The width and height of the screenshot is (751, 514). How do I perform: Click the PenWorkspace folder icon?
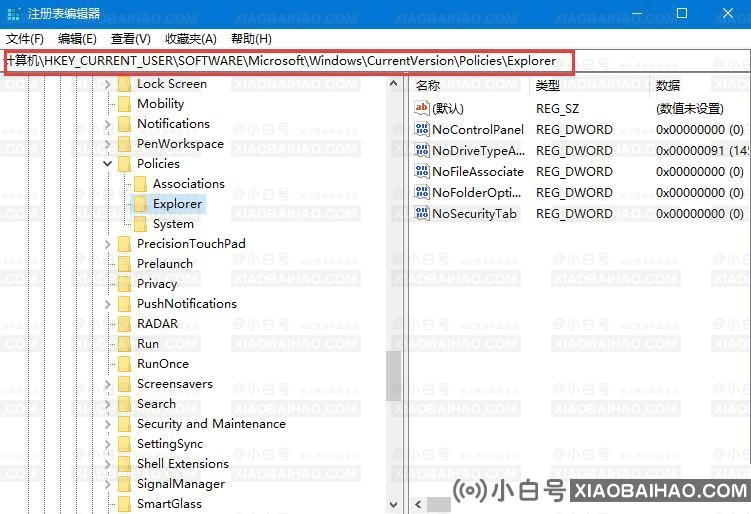click(x=125, y=144)
